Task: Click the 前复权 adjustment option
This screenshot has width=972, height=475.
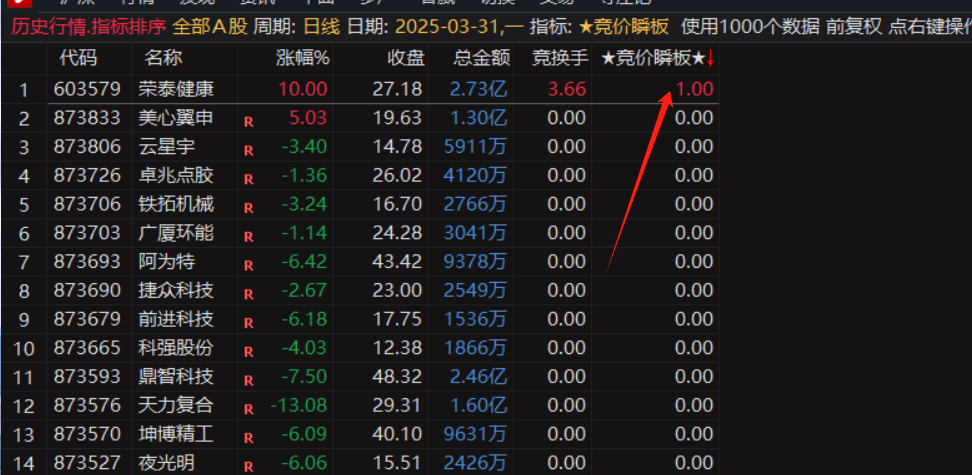Action: pyautogui.click(x=854, y=27)
